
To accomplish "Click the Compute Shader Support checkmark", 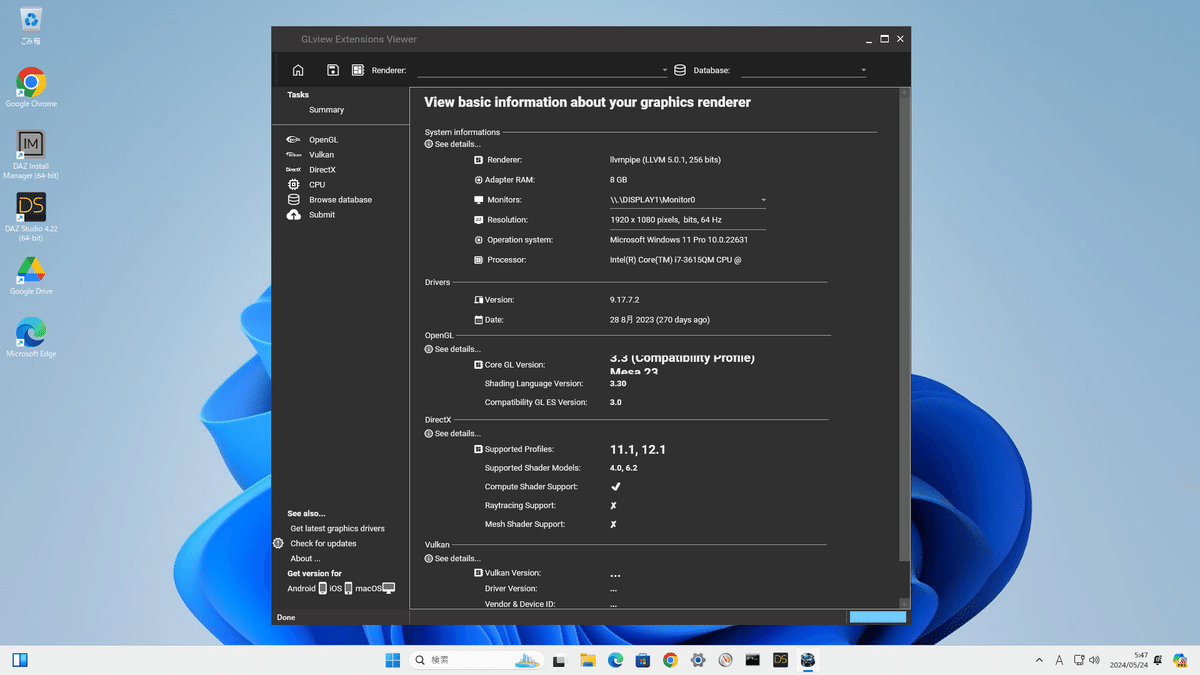I will (x=615, y=487).
